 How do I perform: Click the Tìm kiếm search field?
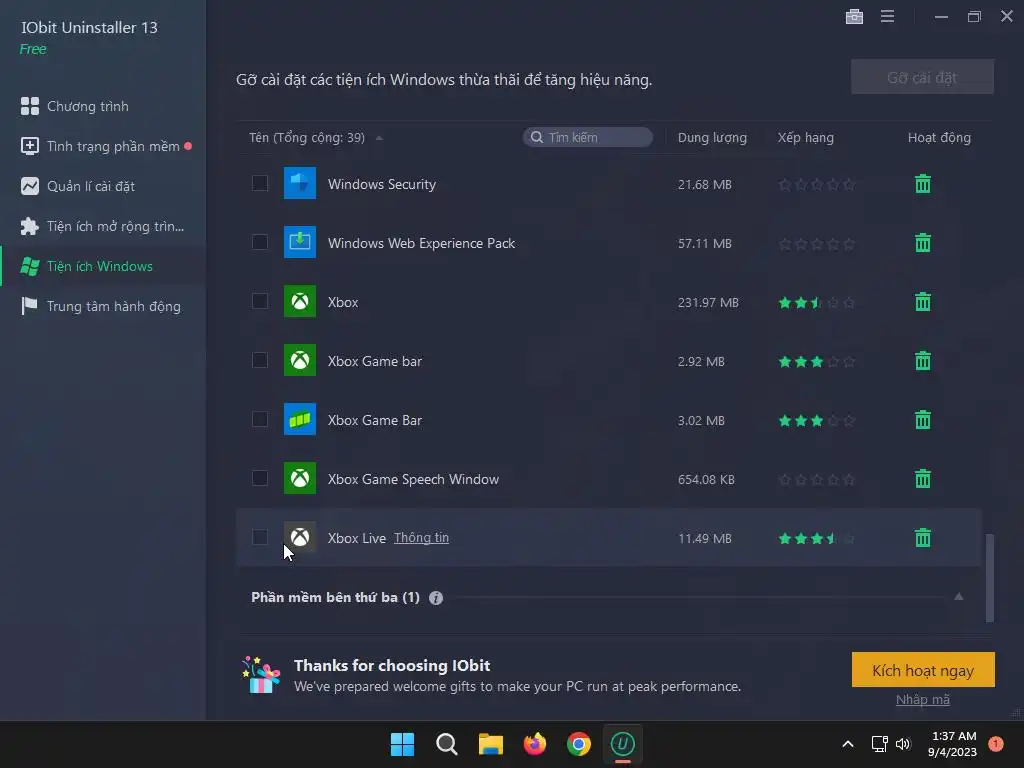587,137
